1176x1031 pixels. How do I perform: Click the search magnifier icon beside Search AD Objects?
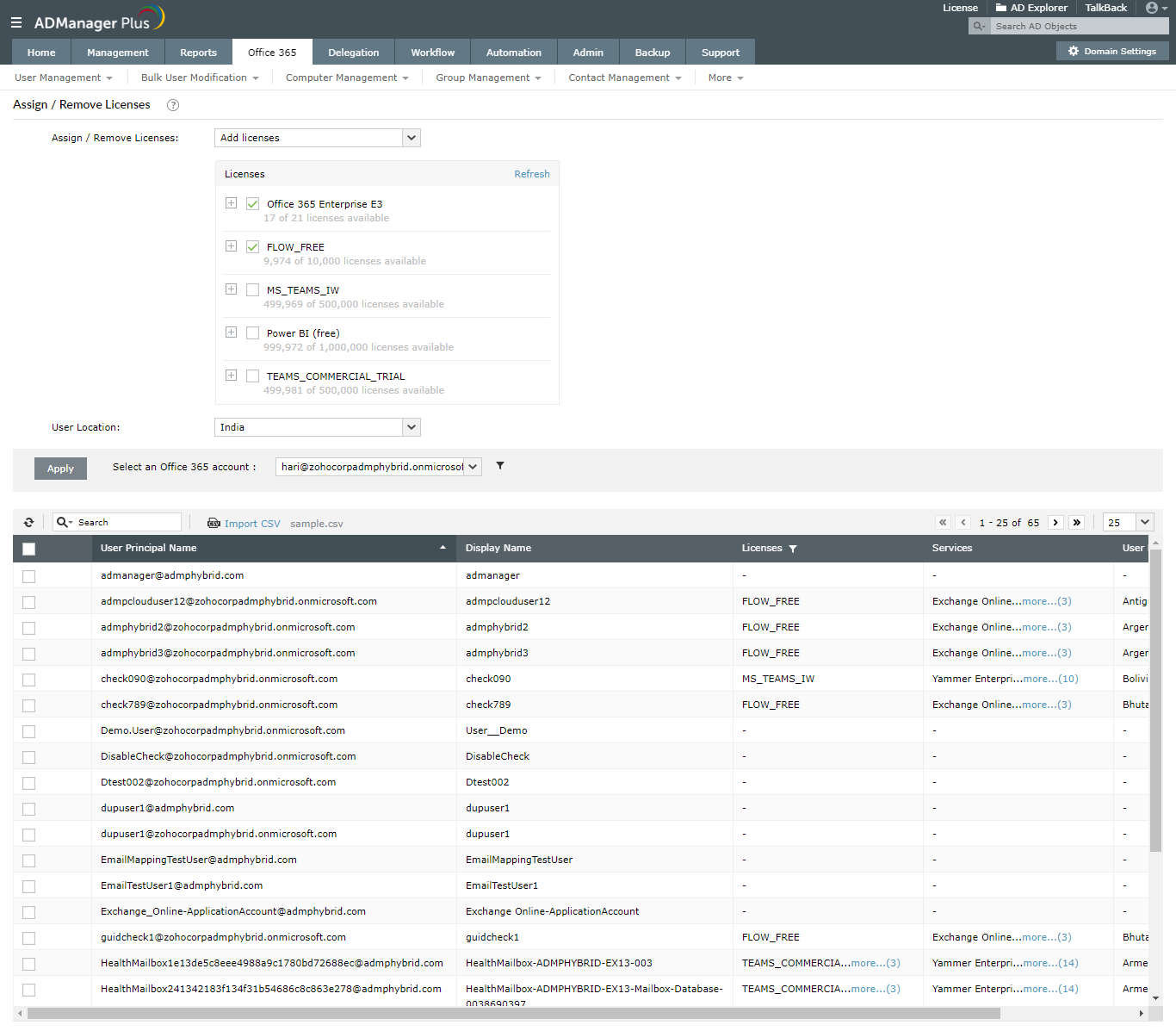click(979, 26)
